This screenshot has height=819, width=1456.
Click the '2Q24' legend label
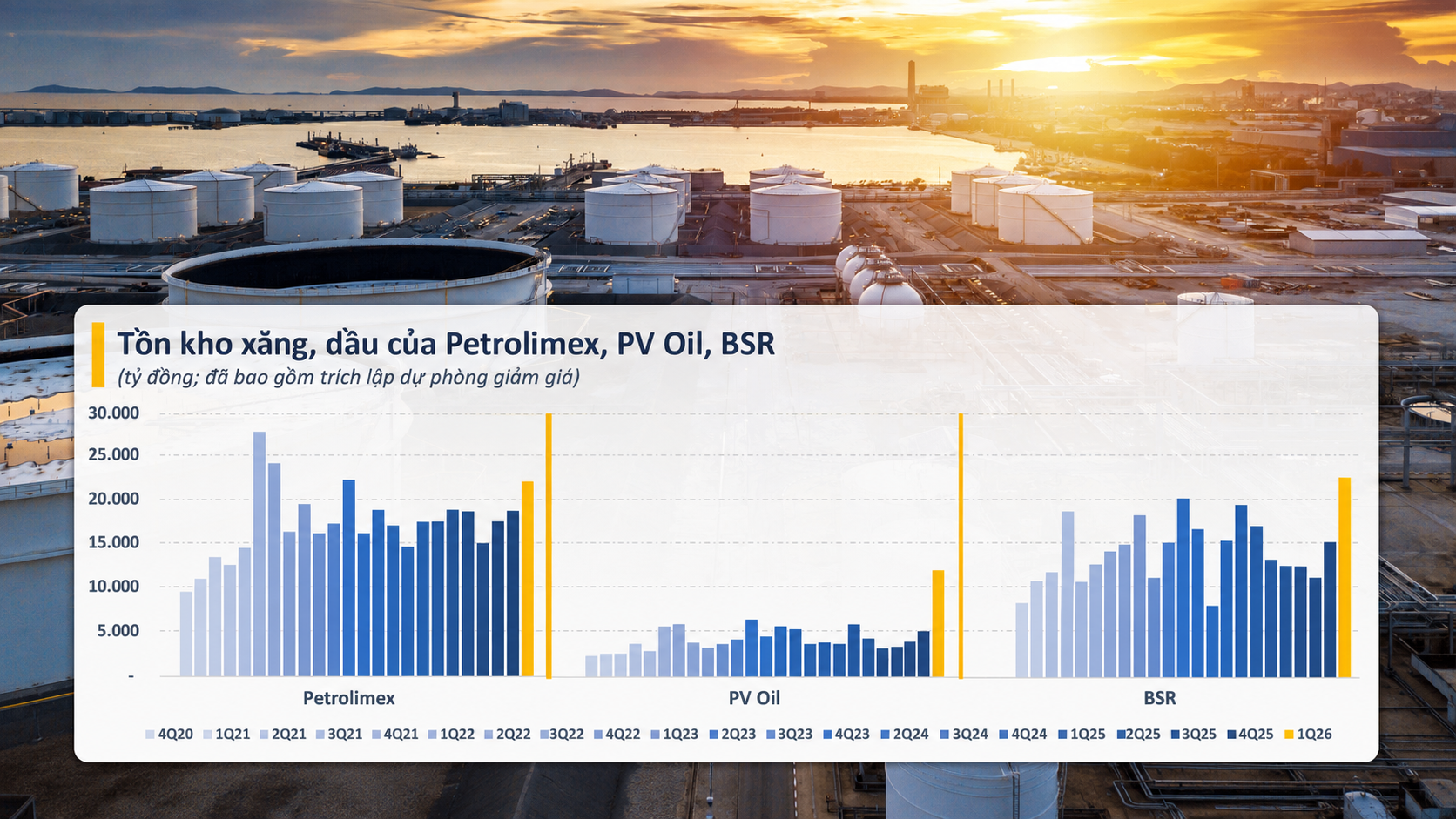[x=911, y=734]
